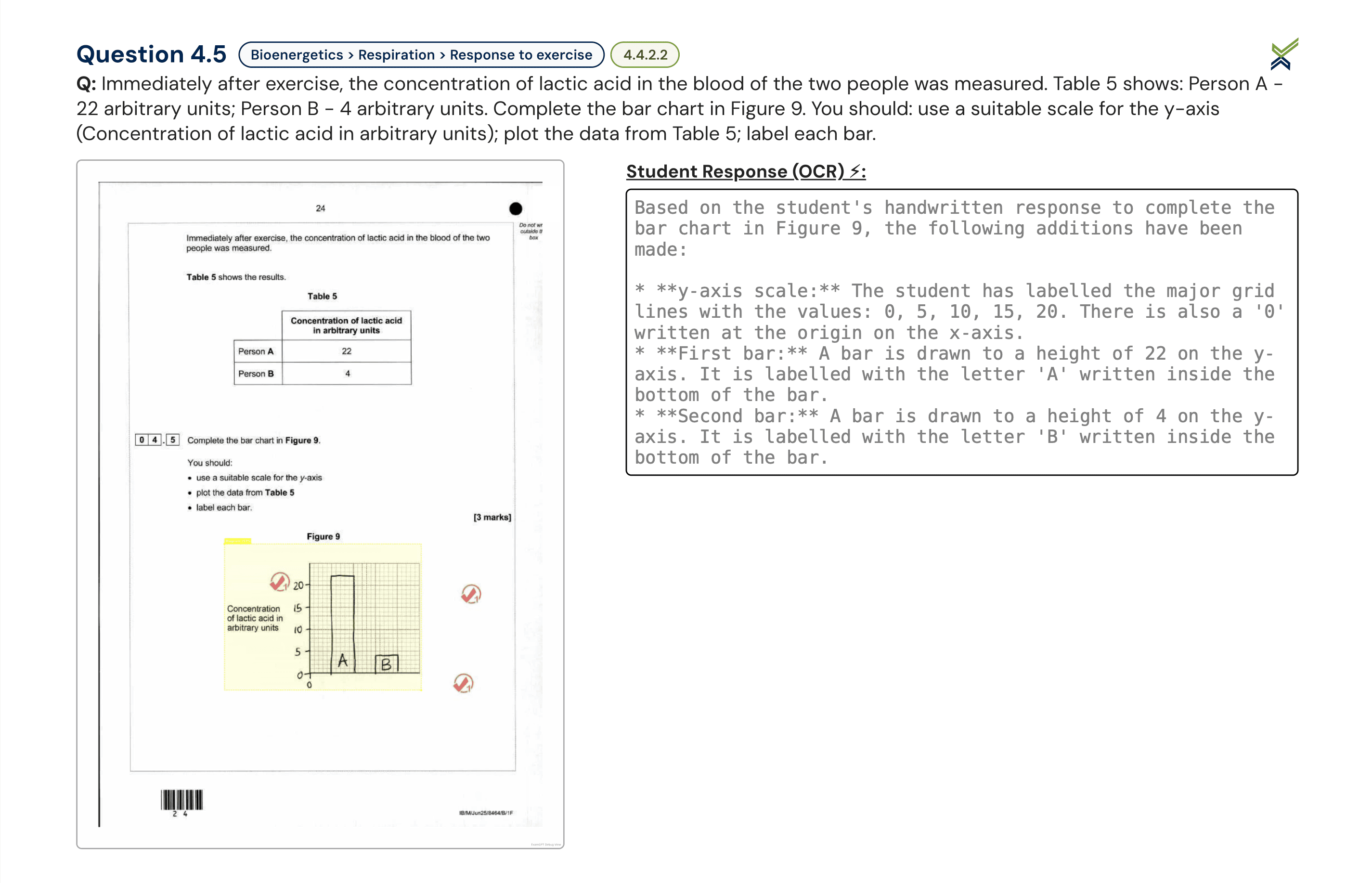Click the bar labelled A in the chart
This screenshot has height=883, width=1372.
[342, 624]
